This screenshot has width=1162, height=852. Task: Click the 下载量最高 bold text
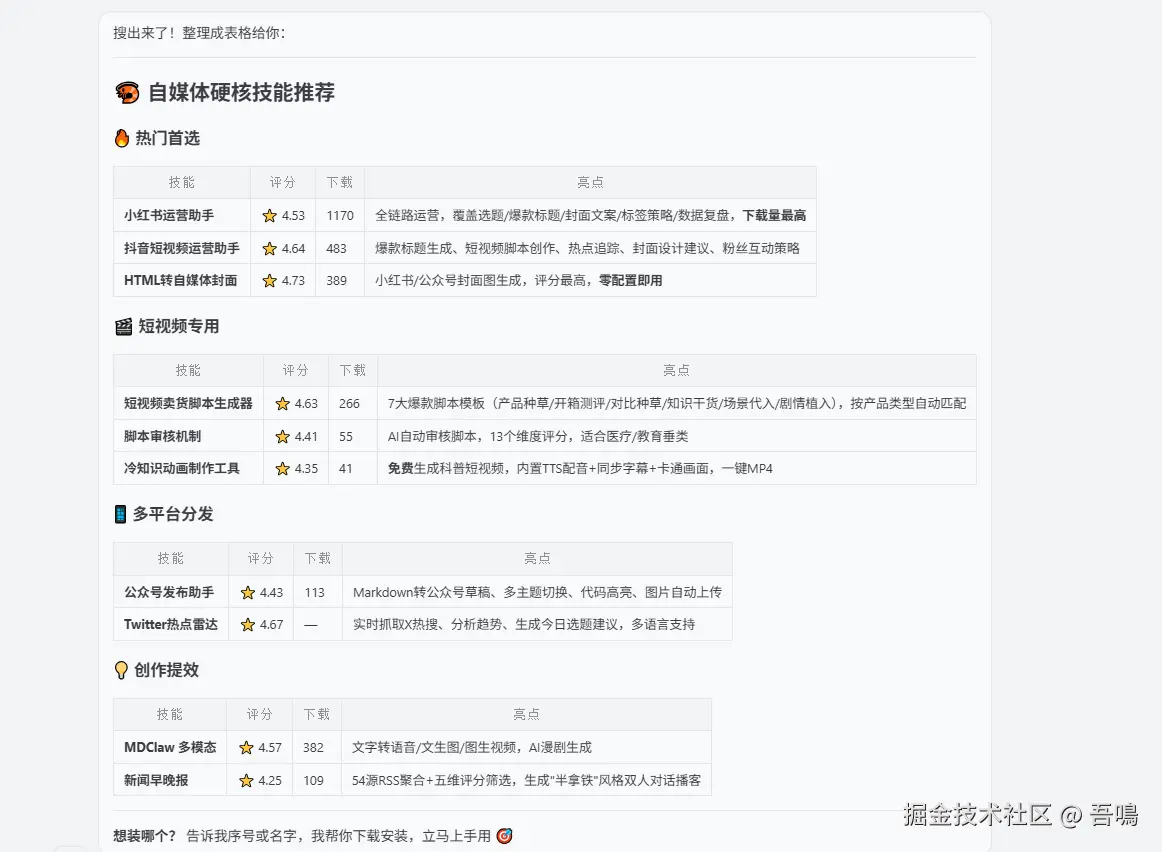[x=774, y=216]
